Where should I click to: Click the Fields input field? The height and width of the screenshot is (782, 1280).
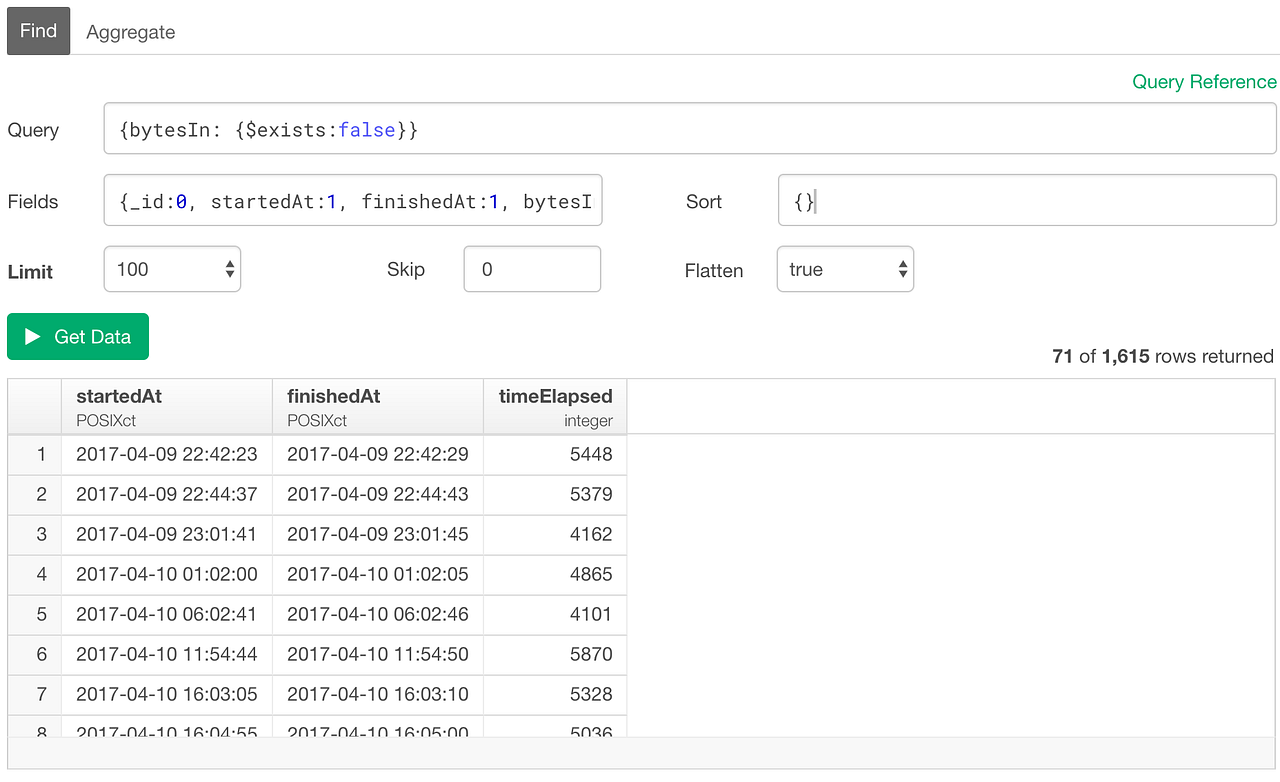click(x=352, y=200)
